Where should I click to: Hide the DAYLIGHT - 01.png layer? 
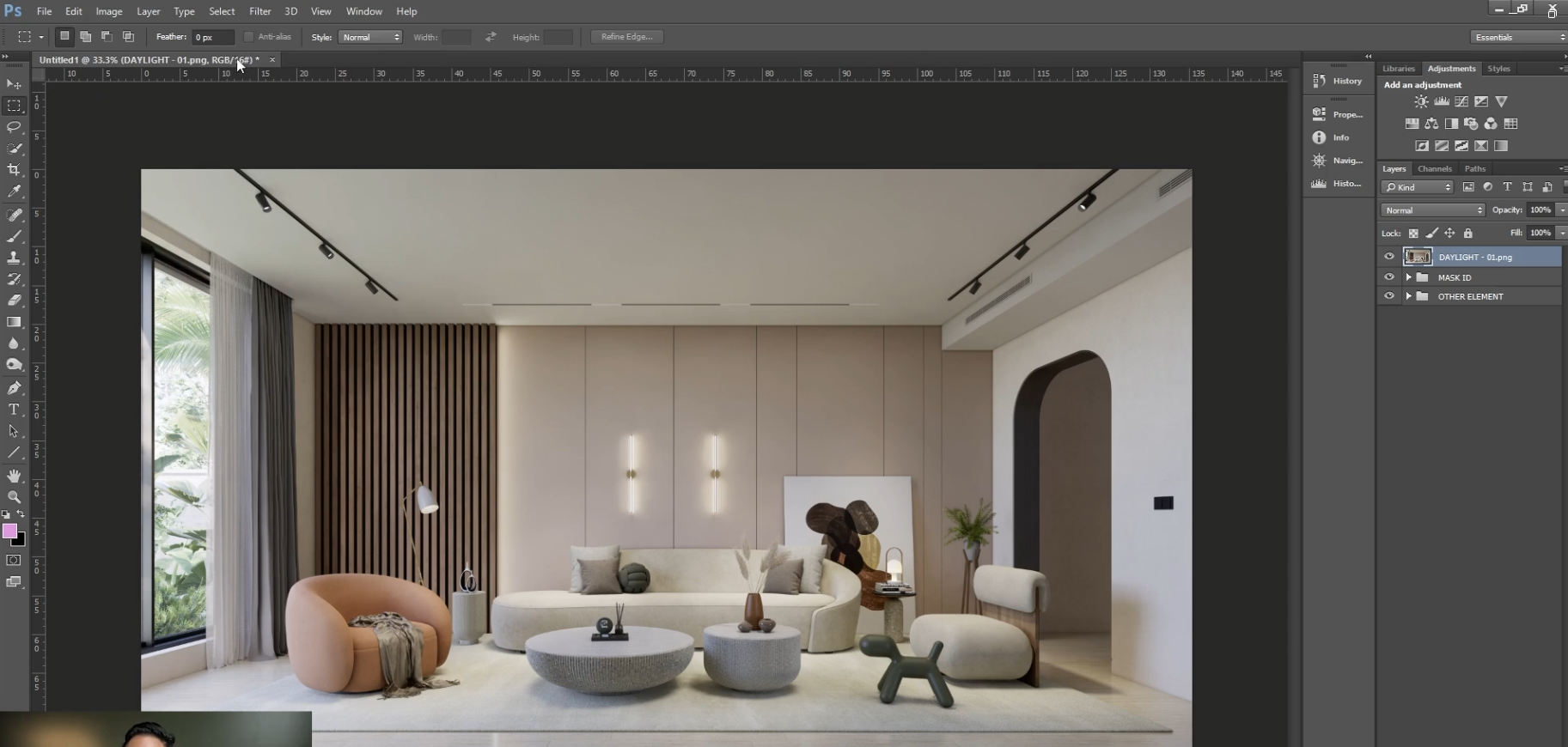pyautogui.click(x=1389, y=256)
